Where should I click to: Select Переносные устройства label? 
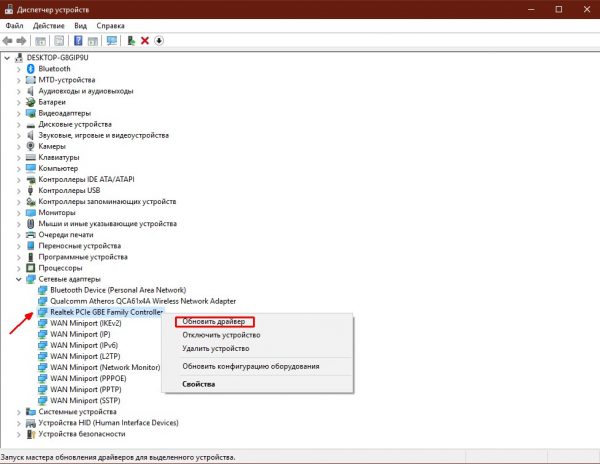(80, 246)
